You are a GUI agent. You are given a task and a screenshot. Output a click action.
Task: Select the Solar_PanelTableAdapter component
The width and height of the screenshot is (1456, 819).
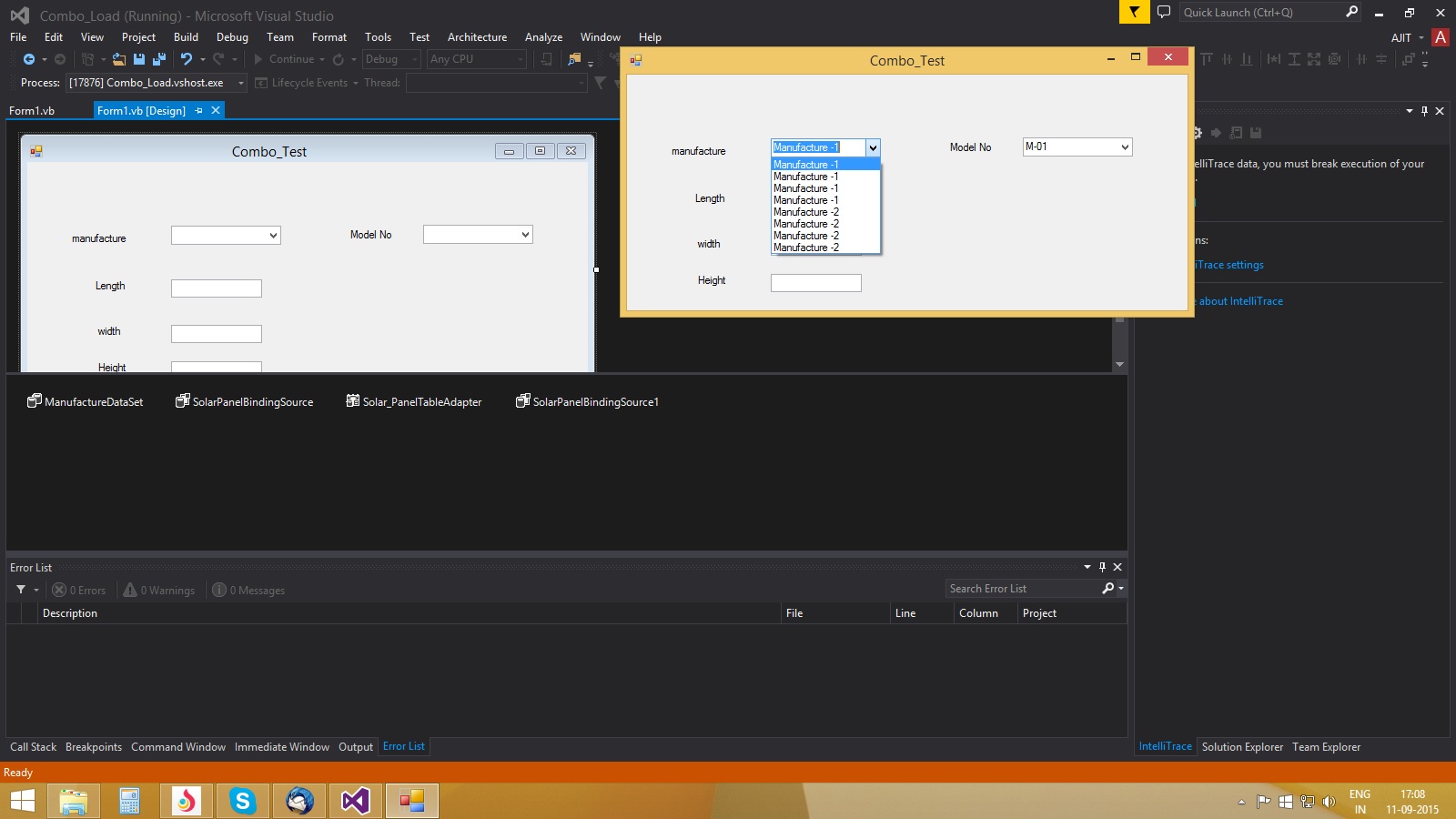click(414, 401)
